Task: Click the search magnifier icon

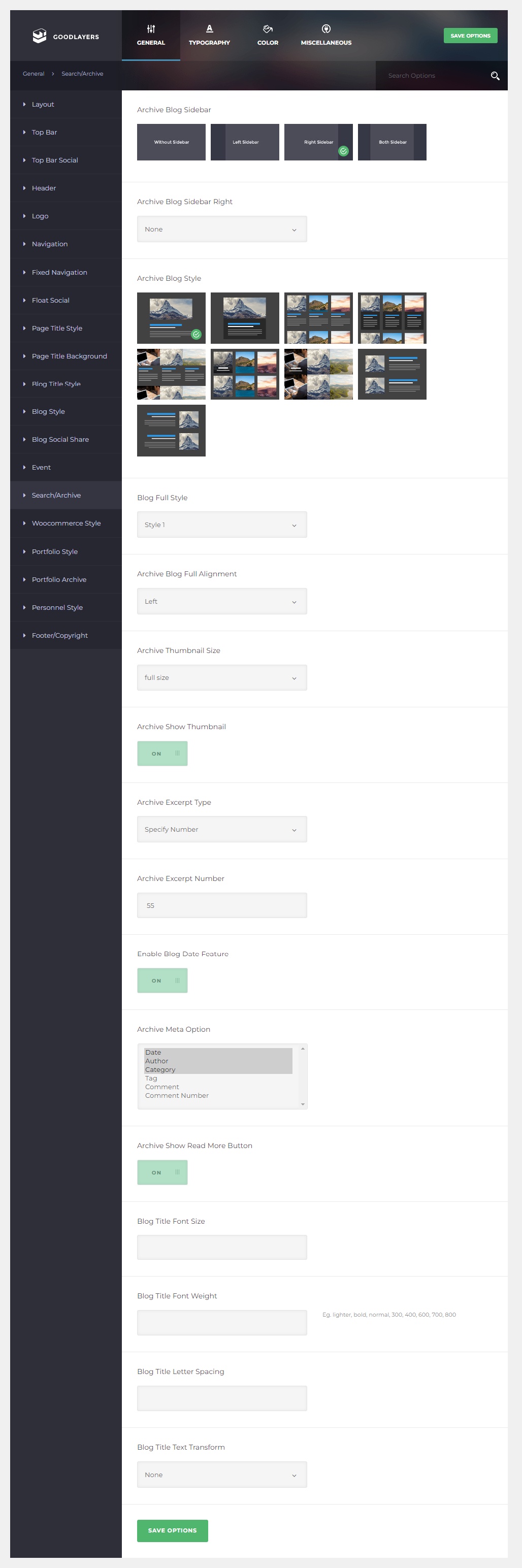Action: click(x=495, y=76)
